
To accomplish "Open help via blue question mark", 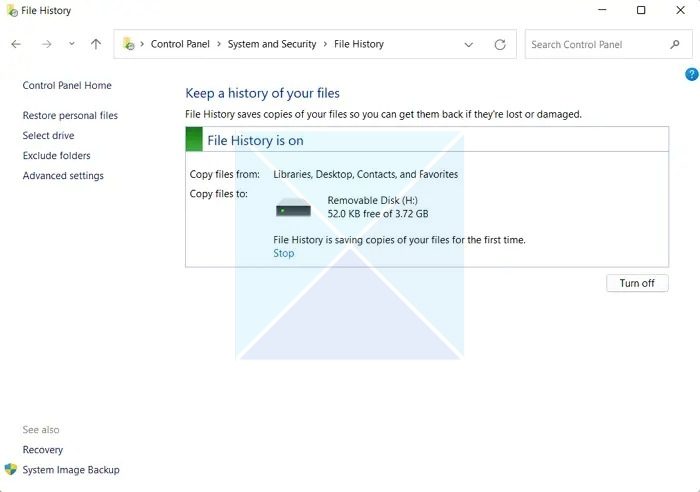I will (x=692, y=74).
